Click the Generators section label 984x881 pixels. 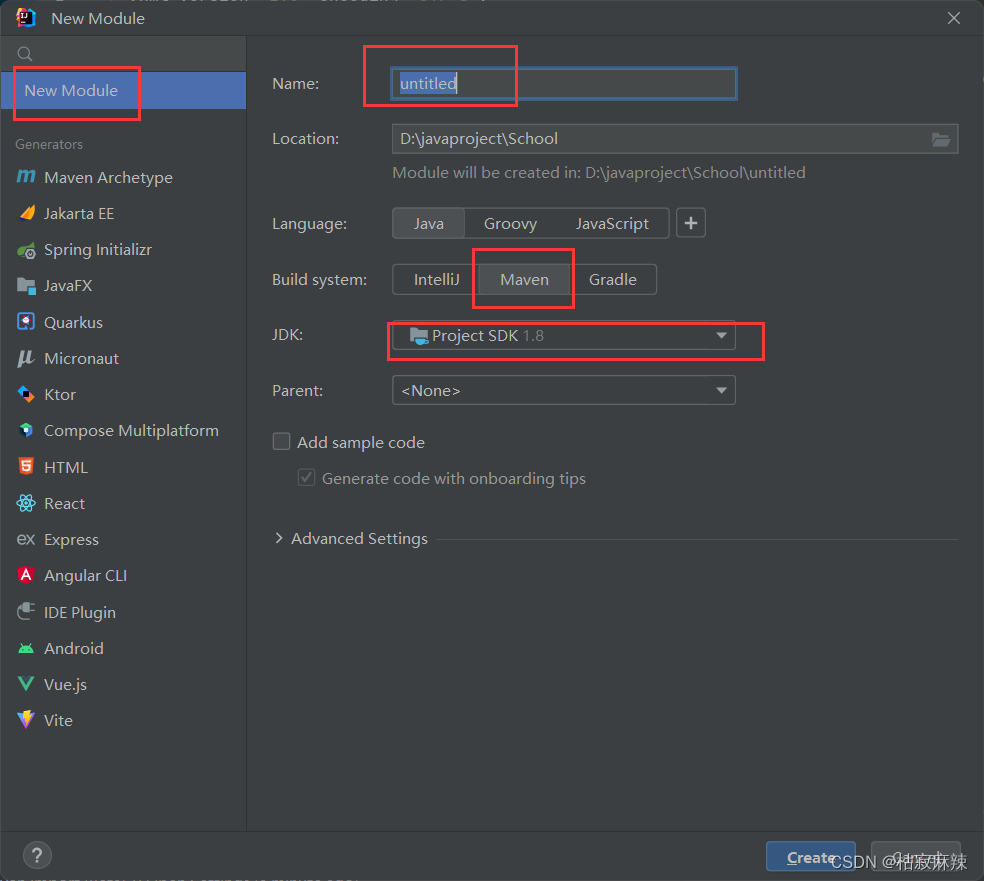pos(49,144)
